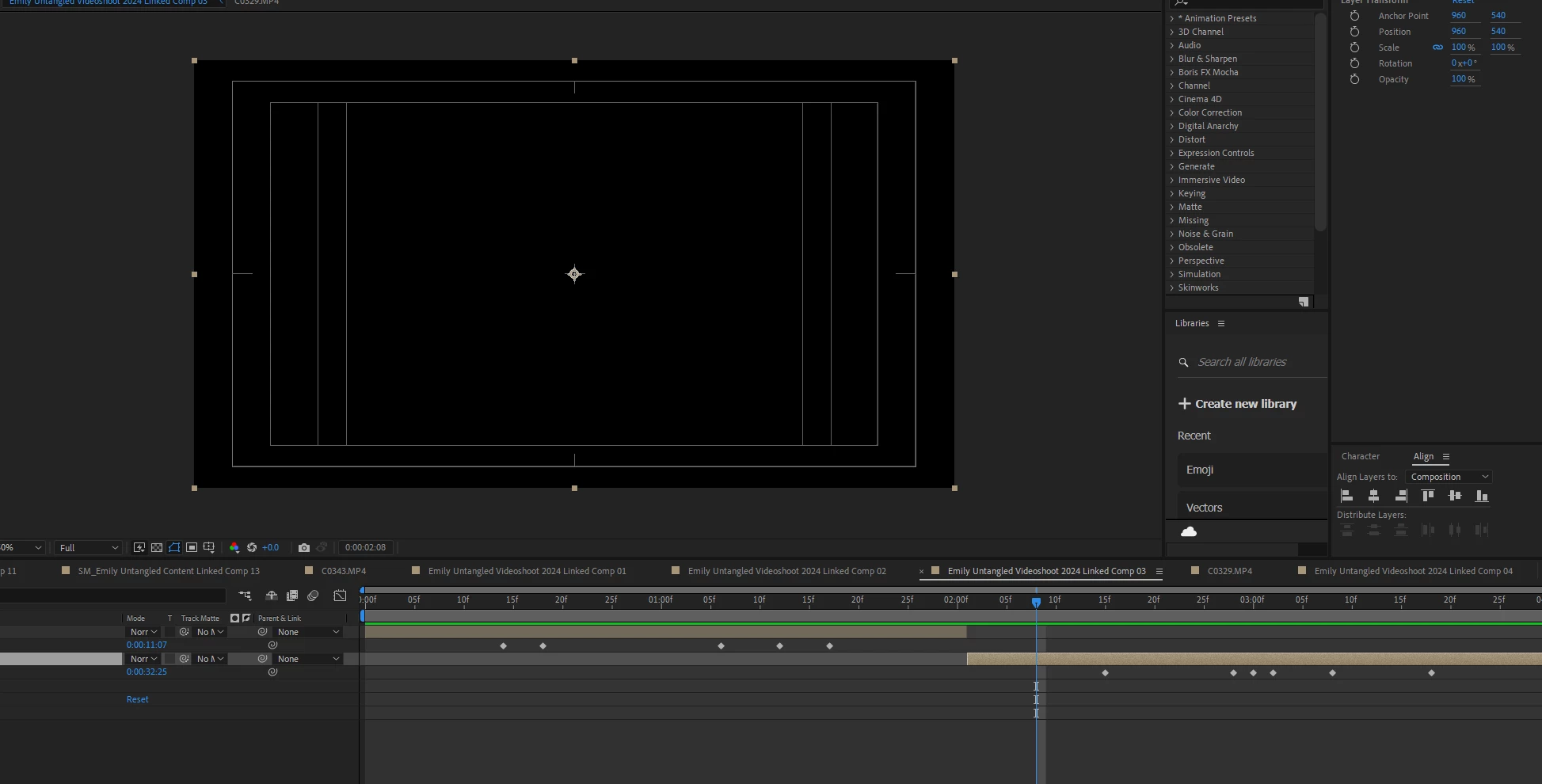Toggle first layer's preserve transparency box

pos(169,632)
